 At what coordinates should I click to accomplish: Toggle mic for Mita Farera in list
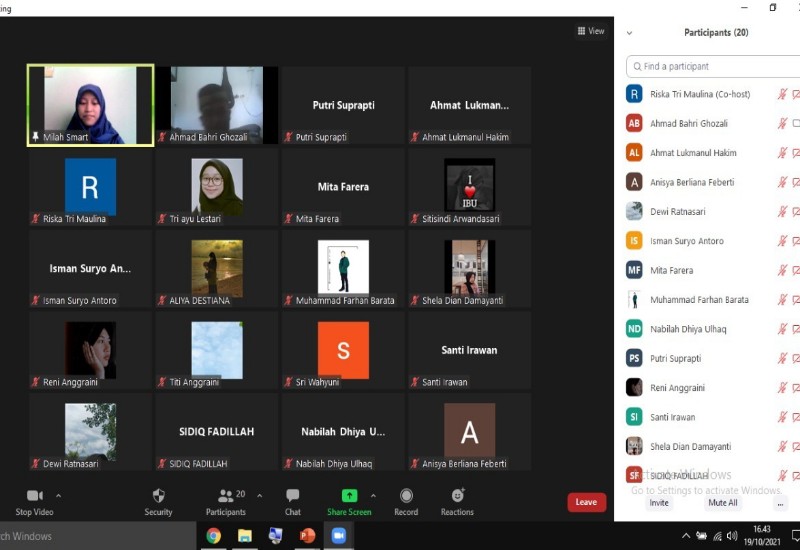782,270
